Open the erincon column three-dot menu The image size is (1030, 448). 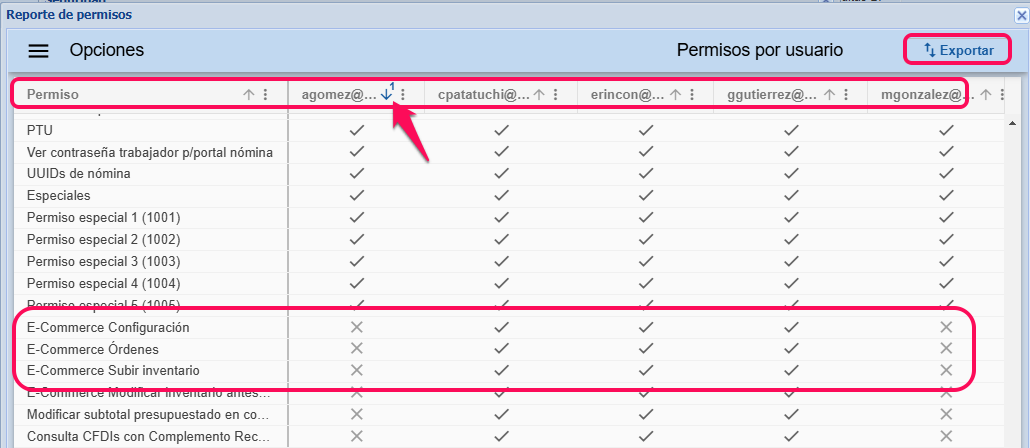tap(691, 95)
